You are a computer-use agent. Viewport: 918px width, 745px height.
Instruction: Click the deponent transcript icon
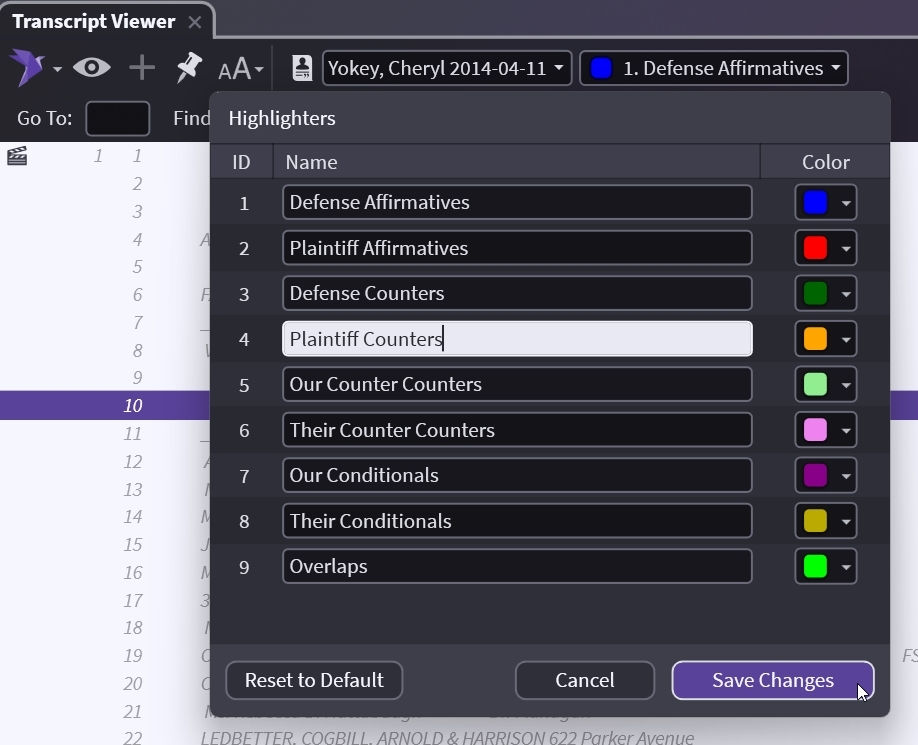click(x=302, y=68)
